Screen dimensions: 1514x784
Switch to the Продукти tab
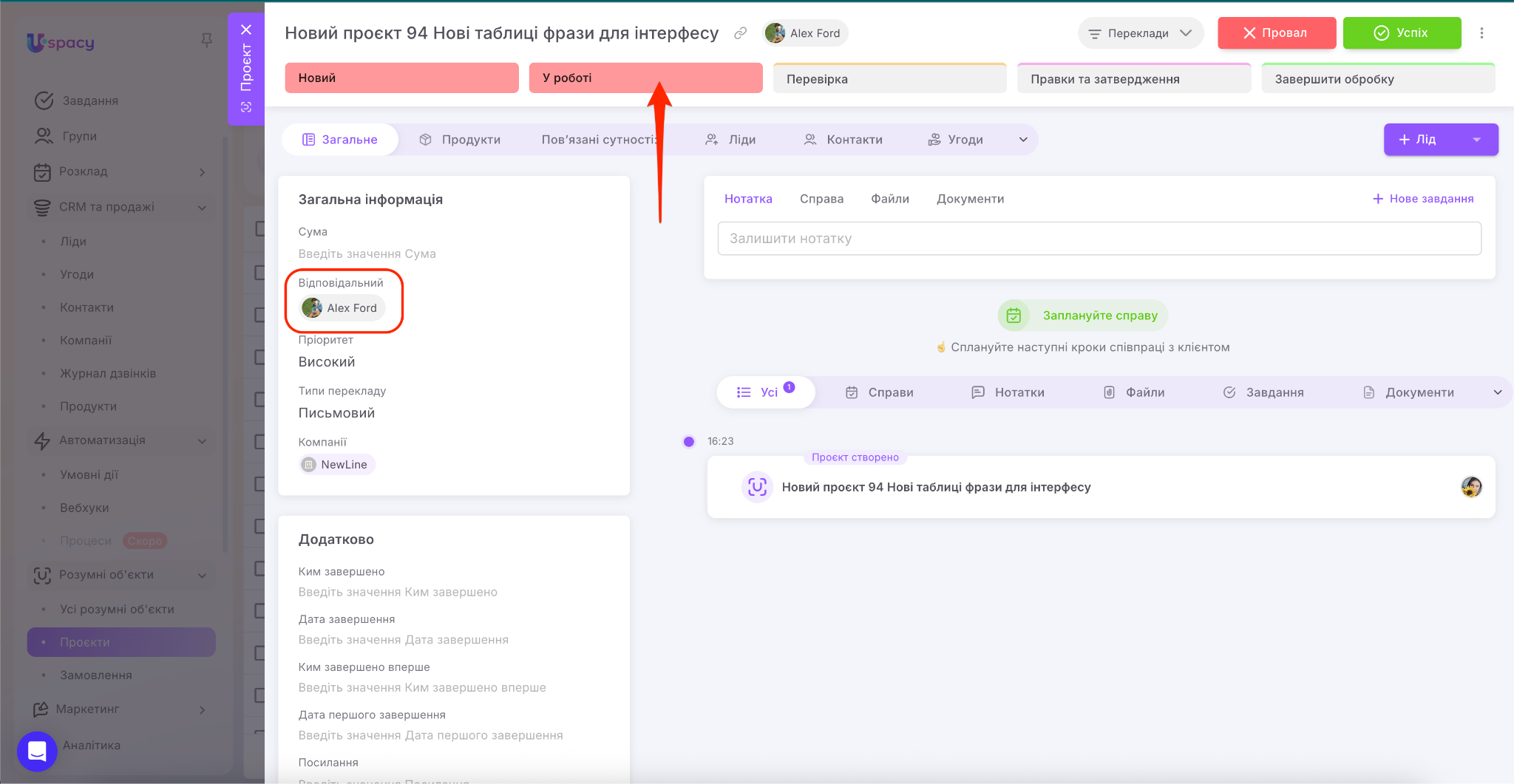[460, 140]
